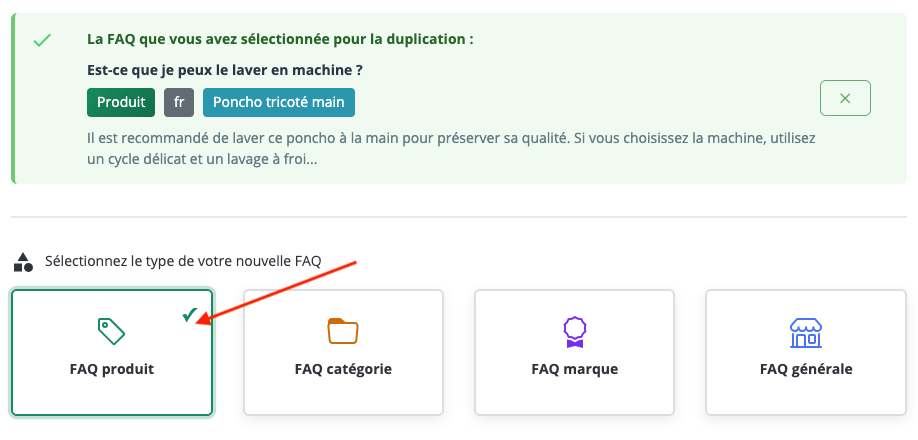Viewport: 918px width, 440px height.
Task: Click the selected checkmark on FAQ produit card
Action: (x=189, y=315)
